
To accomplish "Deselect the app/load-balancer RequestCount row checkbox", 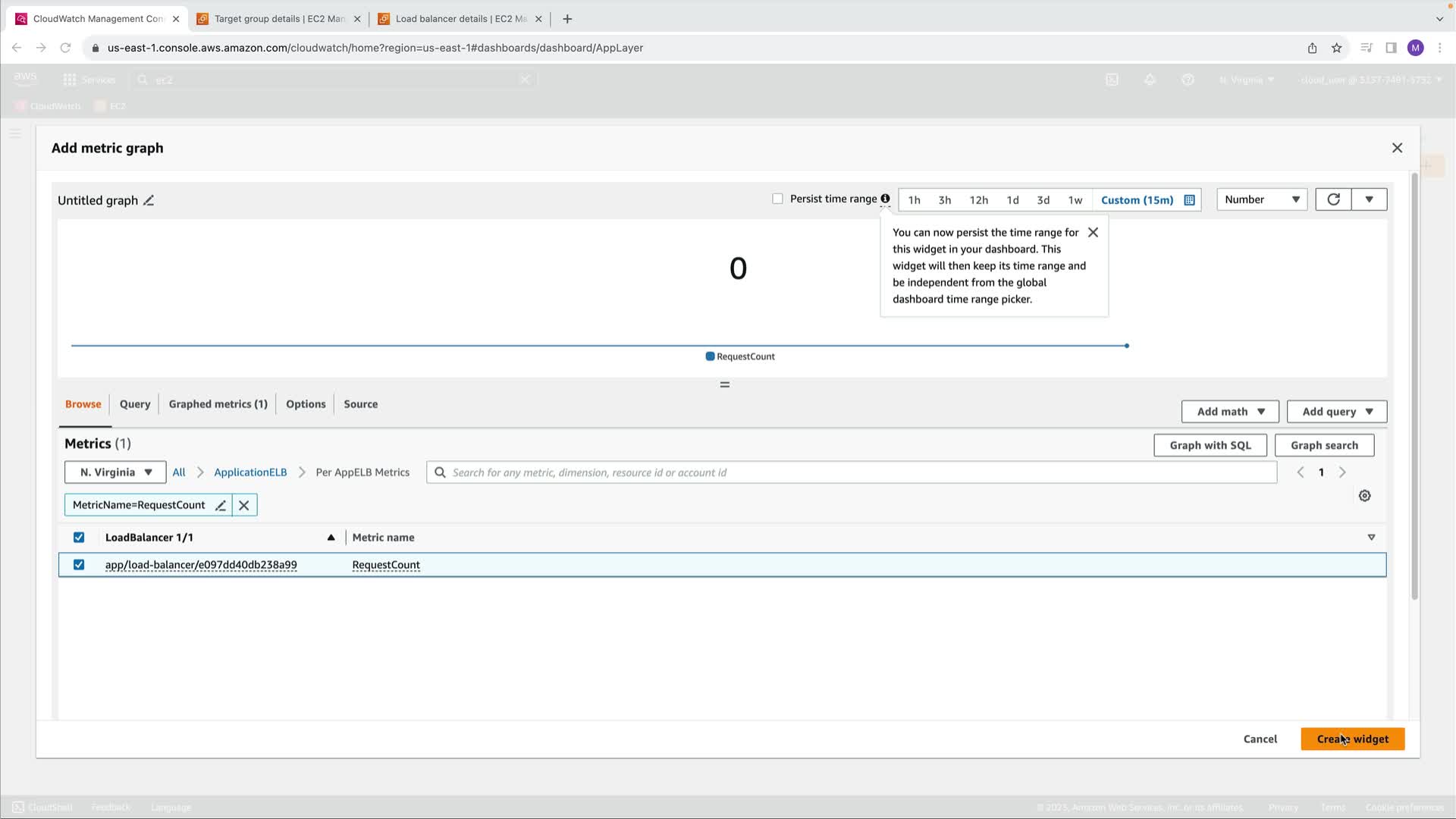I will tap(79, 565).
